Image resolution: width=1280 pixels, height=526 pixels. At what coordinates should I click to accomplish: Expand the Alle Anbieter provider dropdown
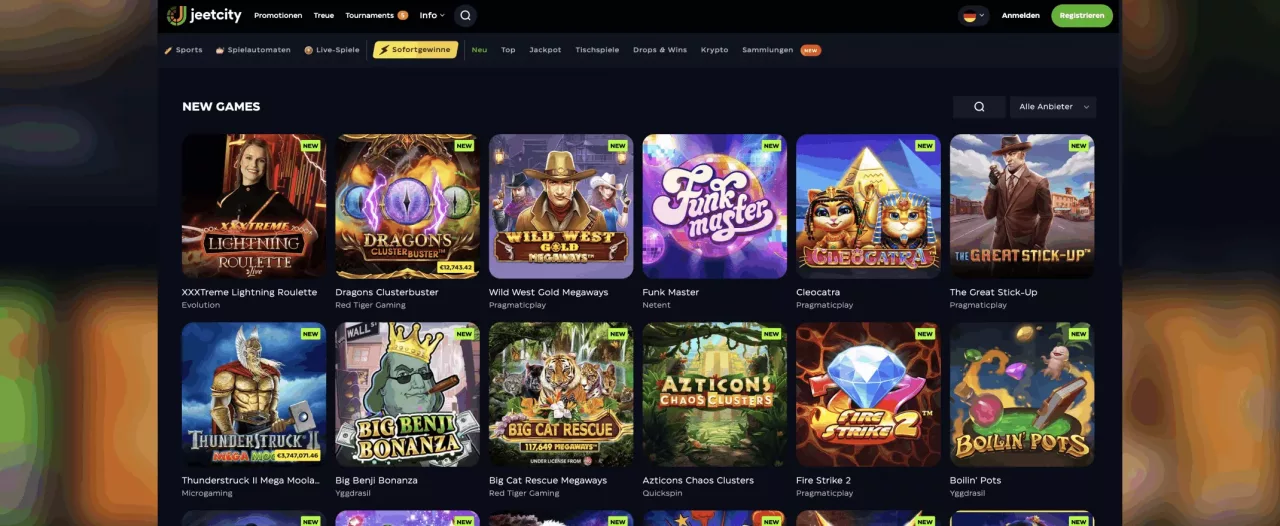(x=1053, y=107)
